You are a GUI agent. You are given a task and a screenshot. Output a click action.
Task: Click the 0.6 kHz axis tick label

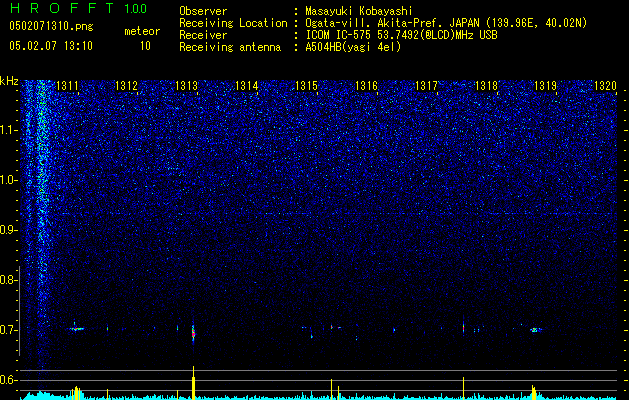9,380
